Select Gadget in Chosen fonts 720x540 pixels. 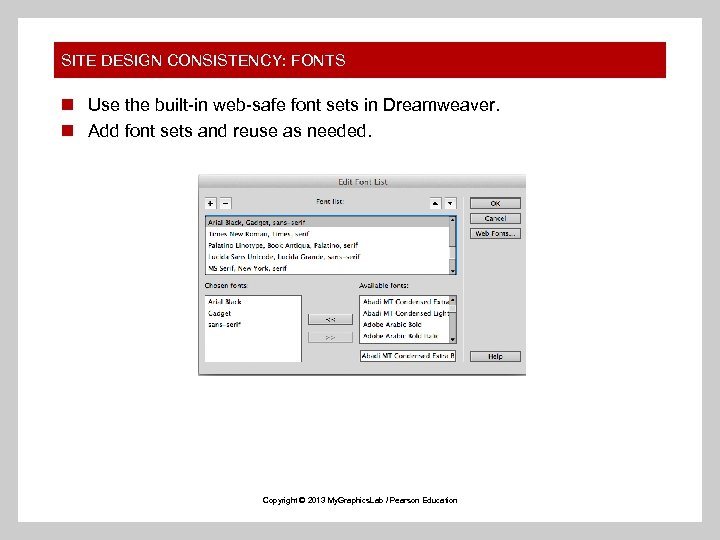(253, 313)
